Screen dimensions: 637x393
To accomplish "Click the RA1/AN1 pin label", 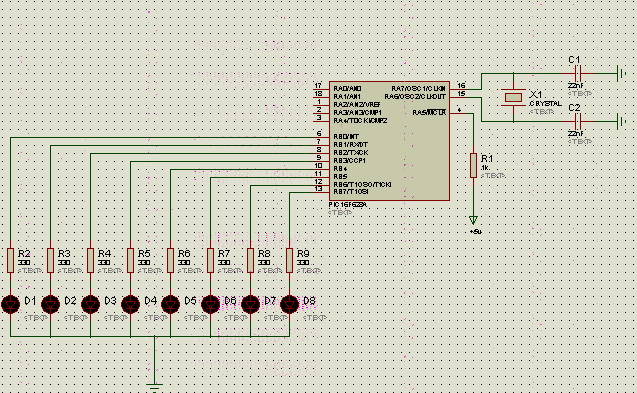I will (x=347, y=97).
